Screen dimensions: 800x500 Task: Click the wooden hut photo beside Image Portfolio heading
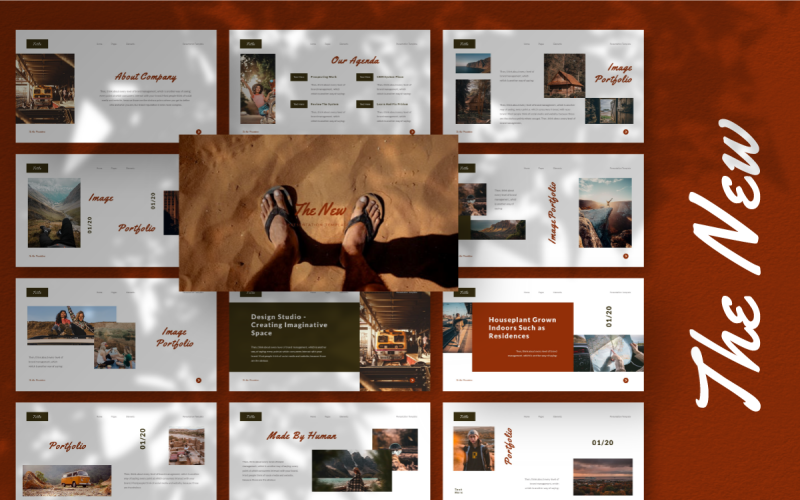coord(564,76)
